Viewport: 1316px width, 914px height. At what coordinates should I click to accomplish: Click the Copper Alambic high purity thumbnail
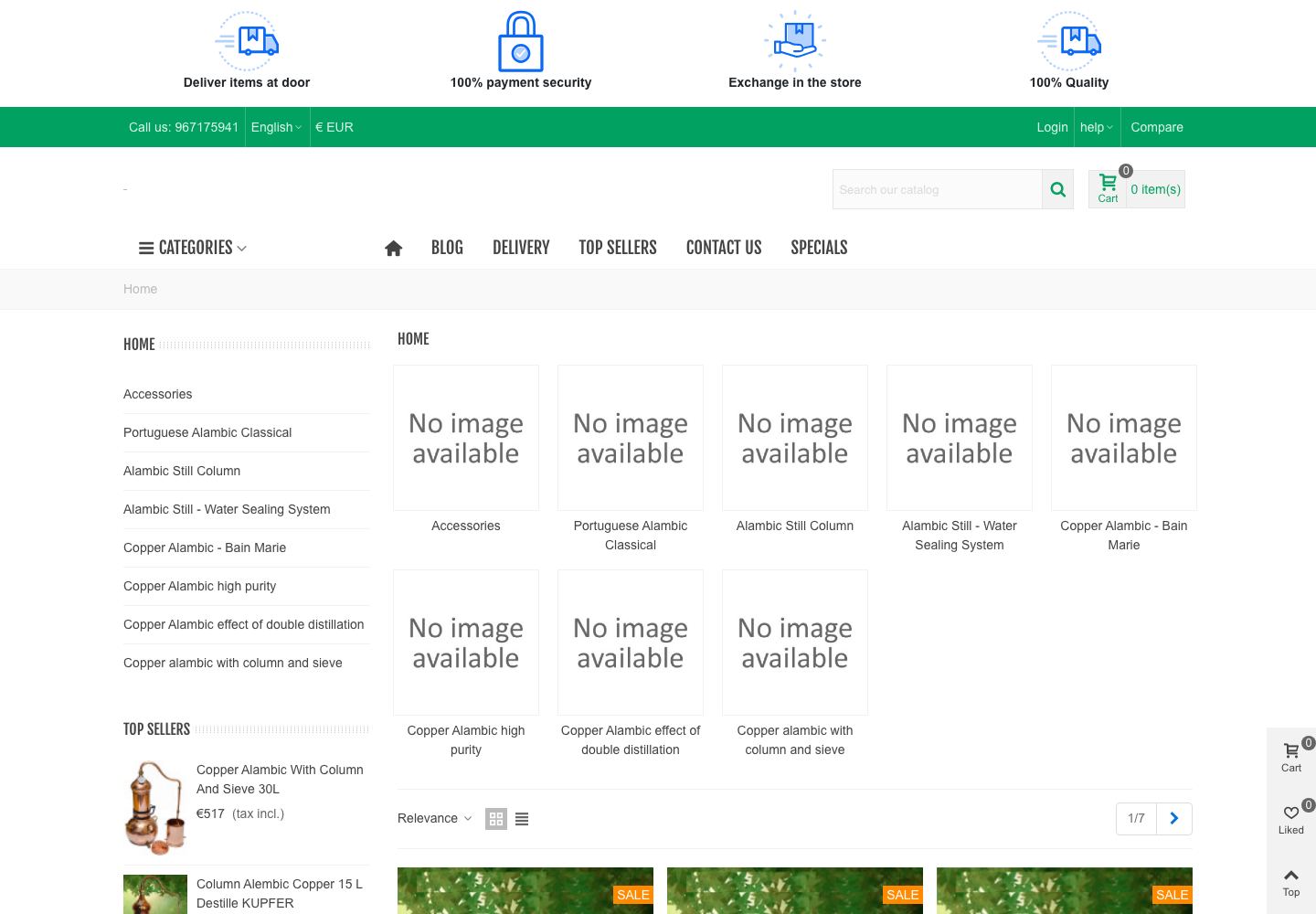pyautogui.click(x=466, y=643)
